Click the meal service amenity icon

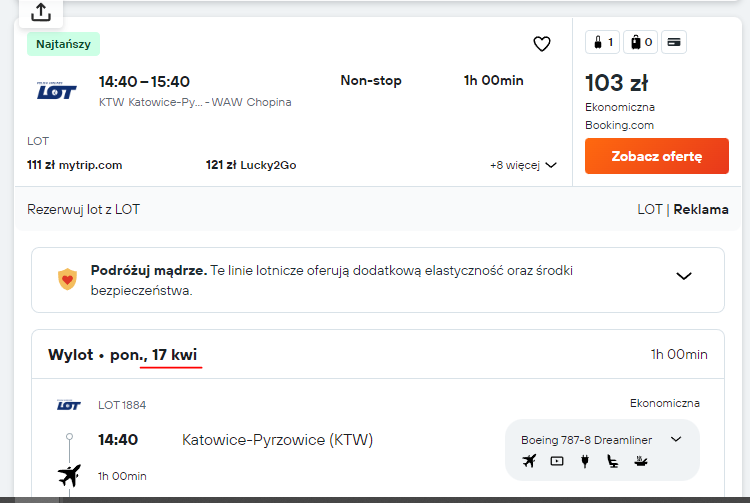[640, 461]
